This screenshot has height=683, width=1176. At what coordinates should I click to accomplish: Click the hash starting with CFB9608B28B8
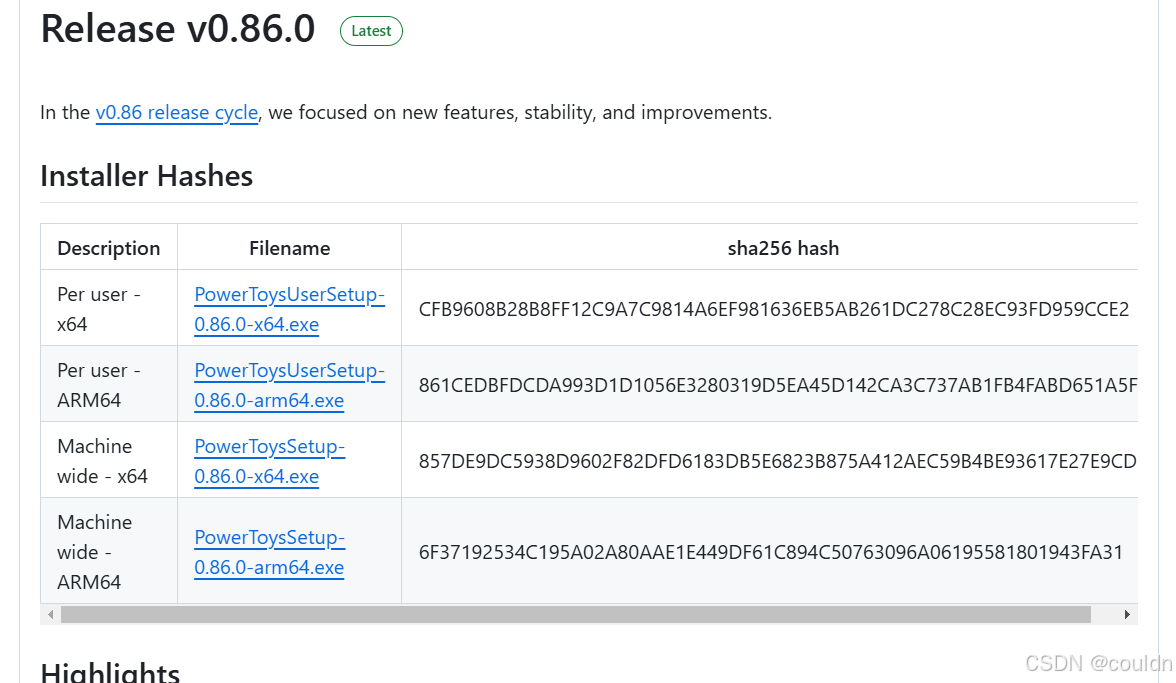773,310
